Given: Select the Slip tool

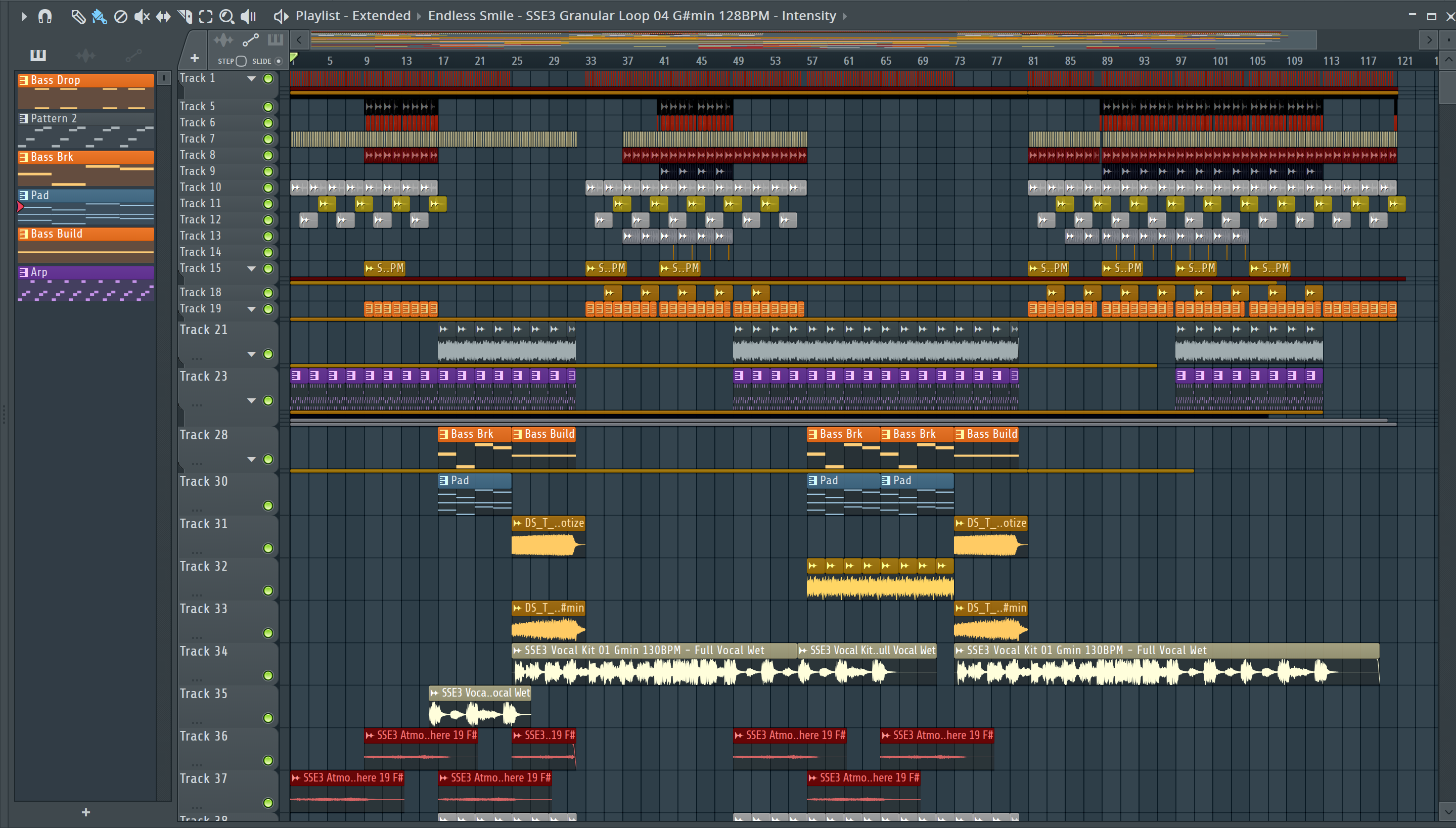Looking at the screenshot, I should click(163, 17).
